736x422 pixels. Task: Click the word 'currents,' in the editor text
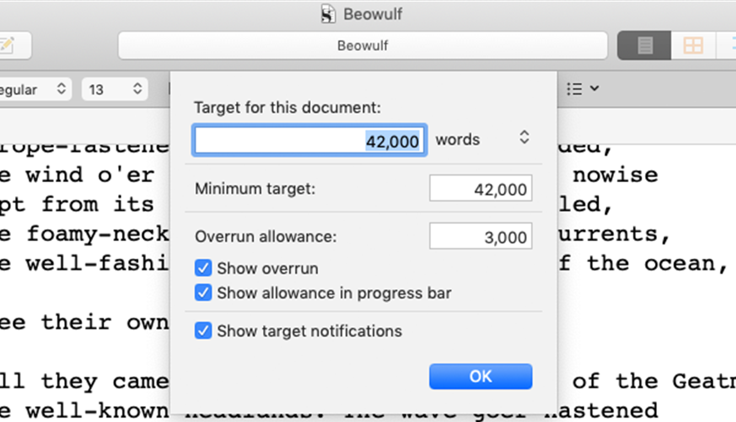[613, 234]
